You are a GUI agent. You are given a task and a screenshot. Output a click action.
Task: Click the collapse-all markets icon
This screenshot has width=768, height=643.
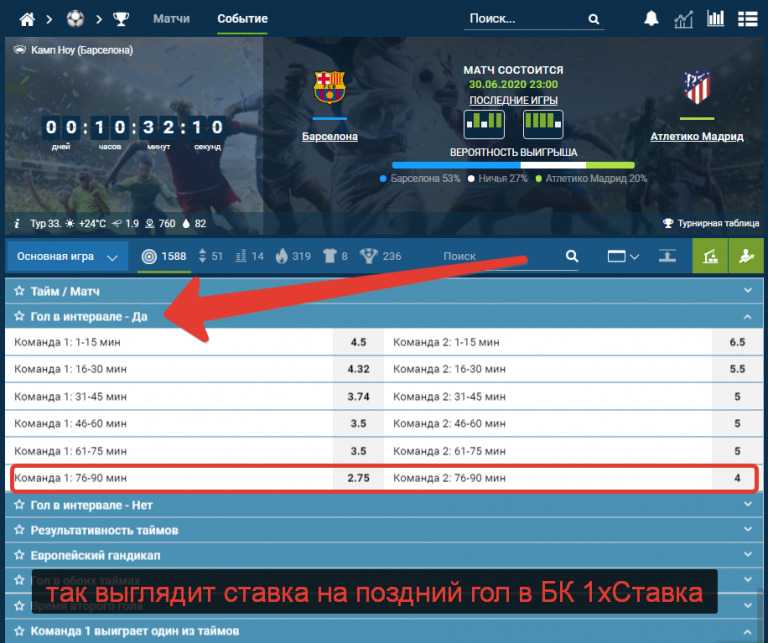tap(667, 256)
